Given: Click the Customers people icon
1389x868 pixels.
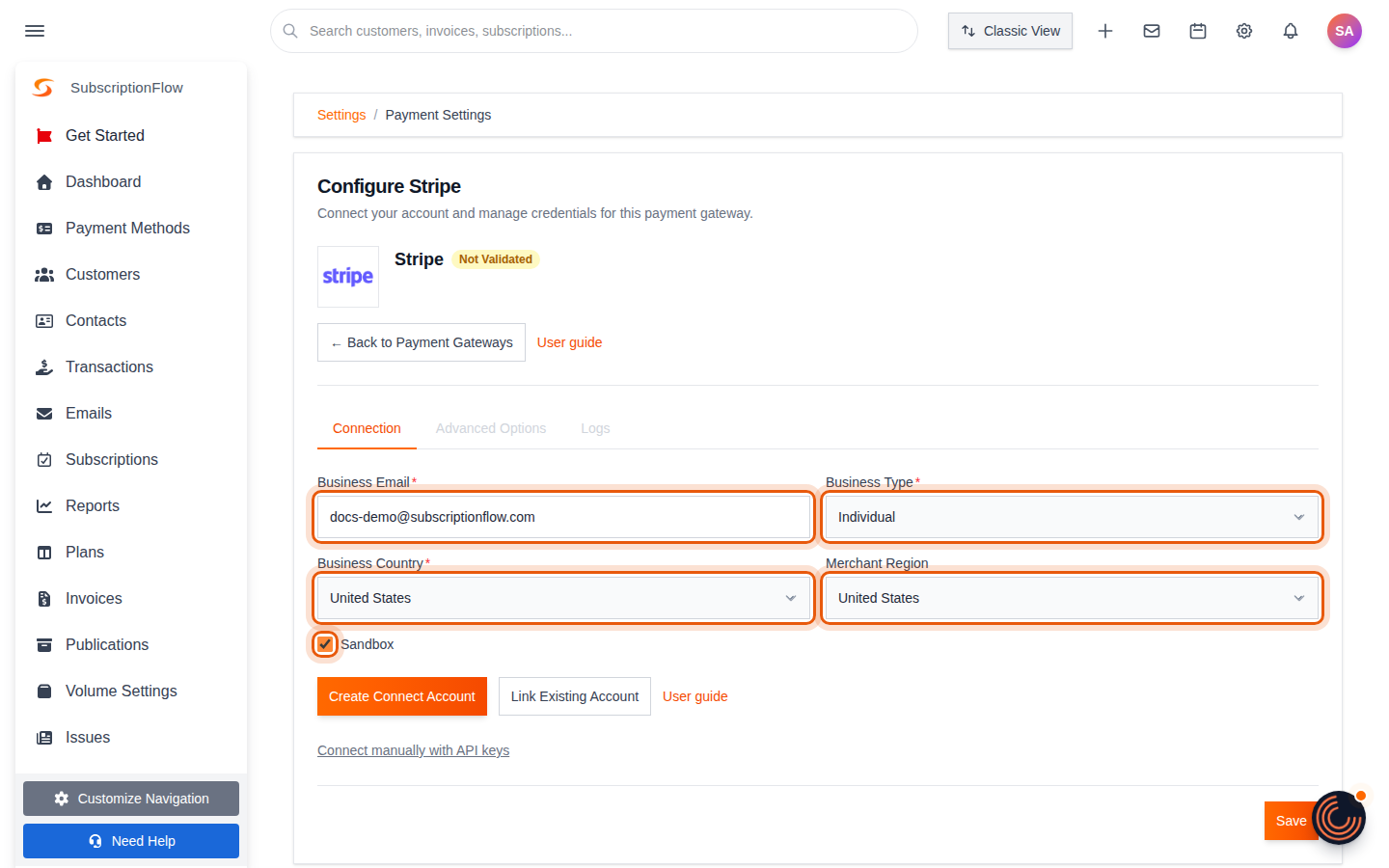Looking at the screenshot, I should pos(44,275).
